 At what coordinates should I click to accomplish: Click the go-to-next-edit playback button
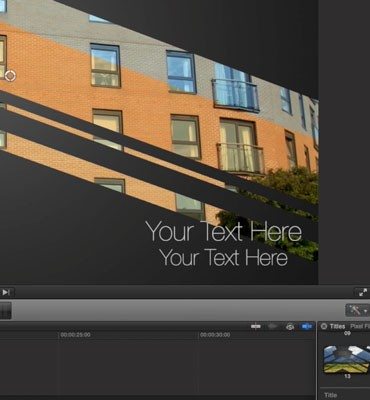point(6,292)
